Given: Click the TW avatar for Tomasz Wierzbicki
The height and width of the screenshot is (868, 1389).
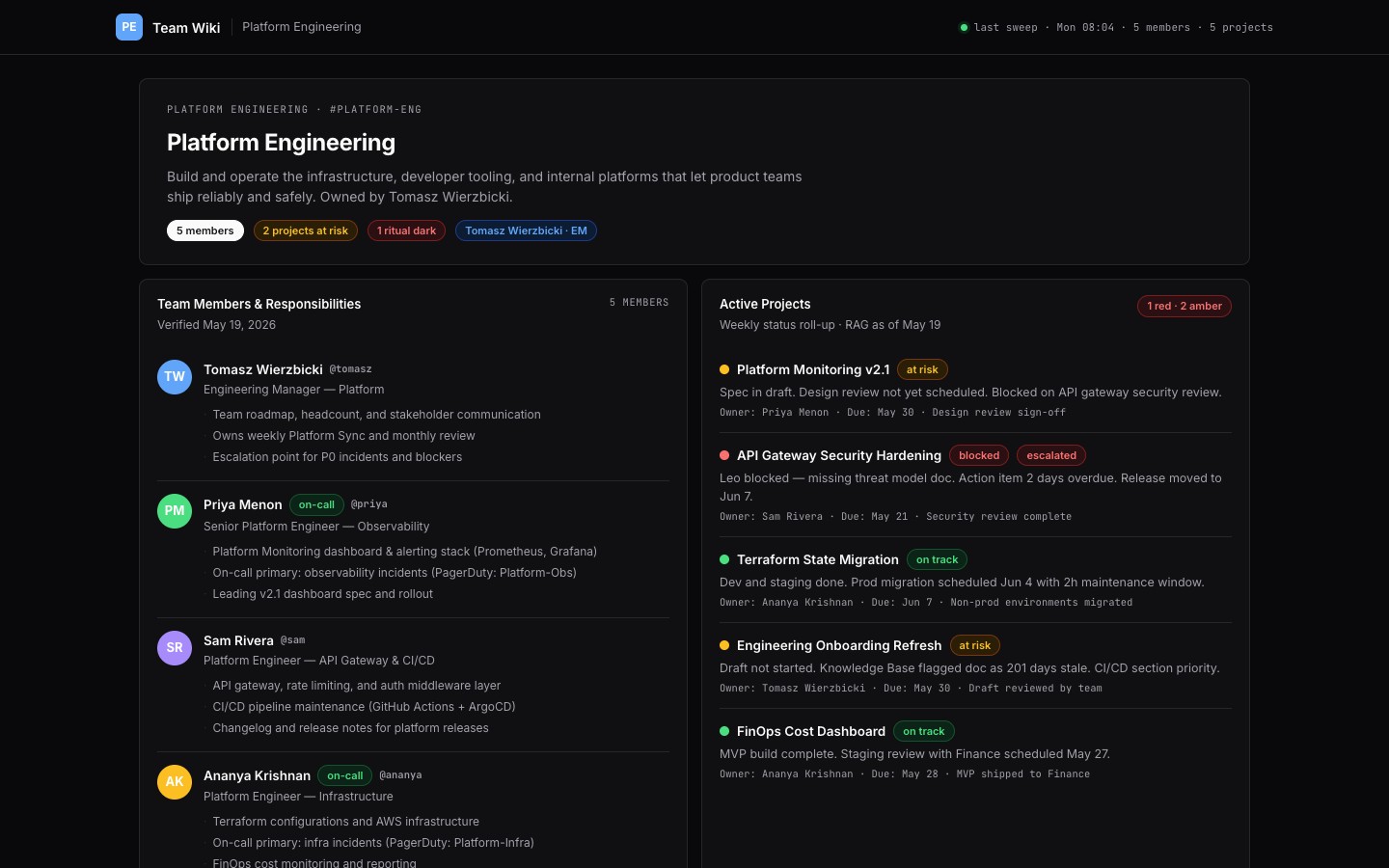Looking at the screenshot, I should [x=175, y=376].
